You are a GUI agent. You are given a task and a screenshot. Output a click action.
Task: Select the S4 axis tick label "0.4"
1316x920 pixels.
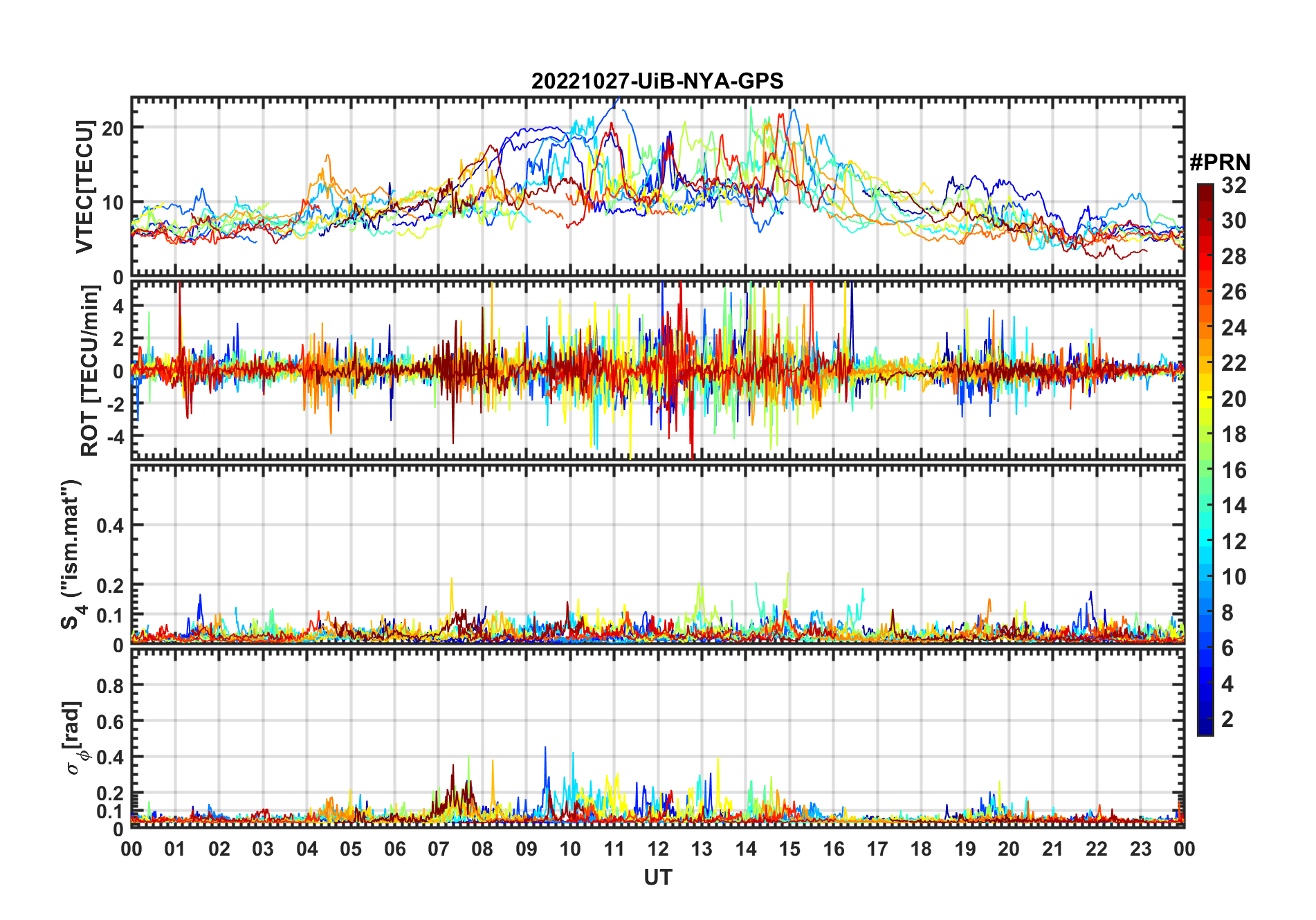(x=110, y=526)
